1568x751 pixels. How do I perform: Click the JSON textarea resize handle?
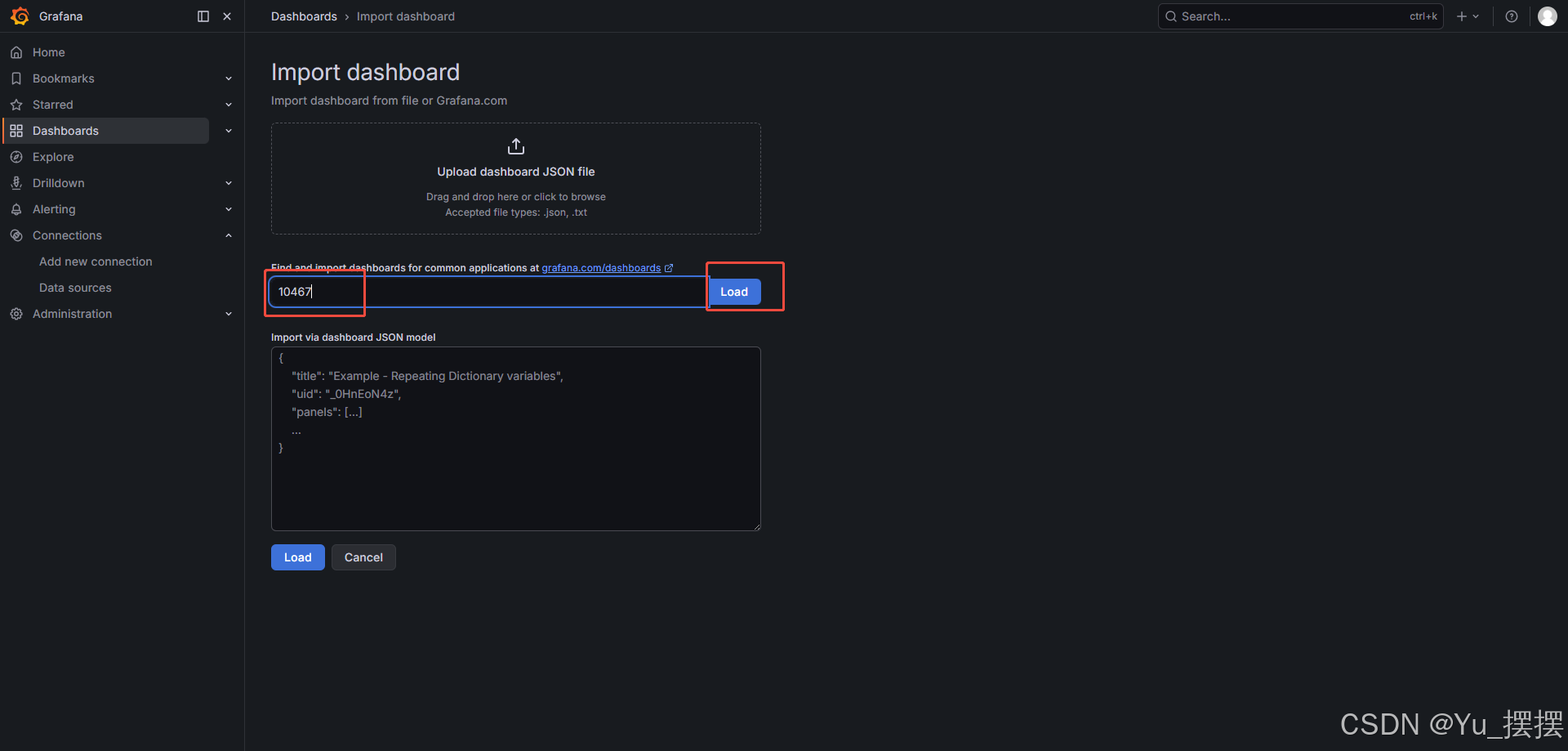(x=757, y=527)
